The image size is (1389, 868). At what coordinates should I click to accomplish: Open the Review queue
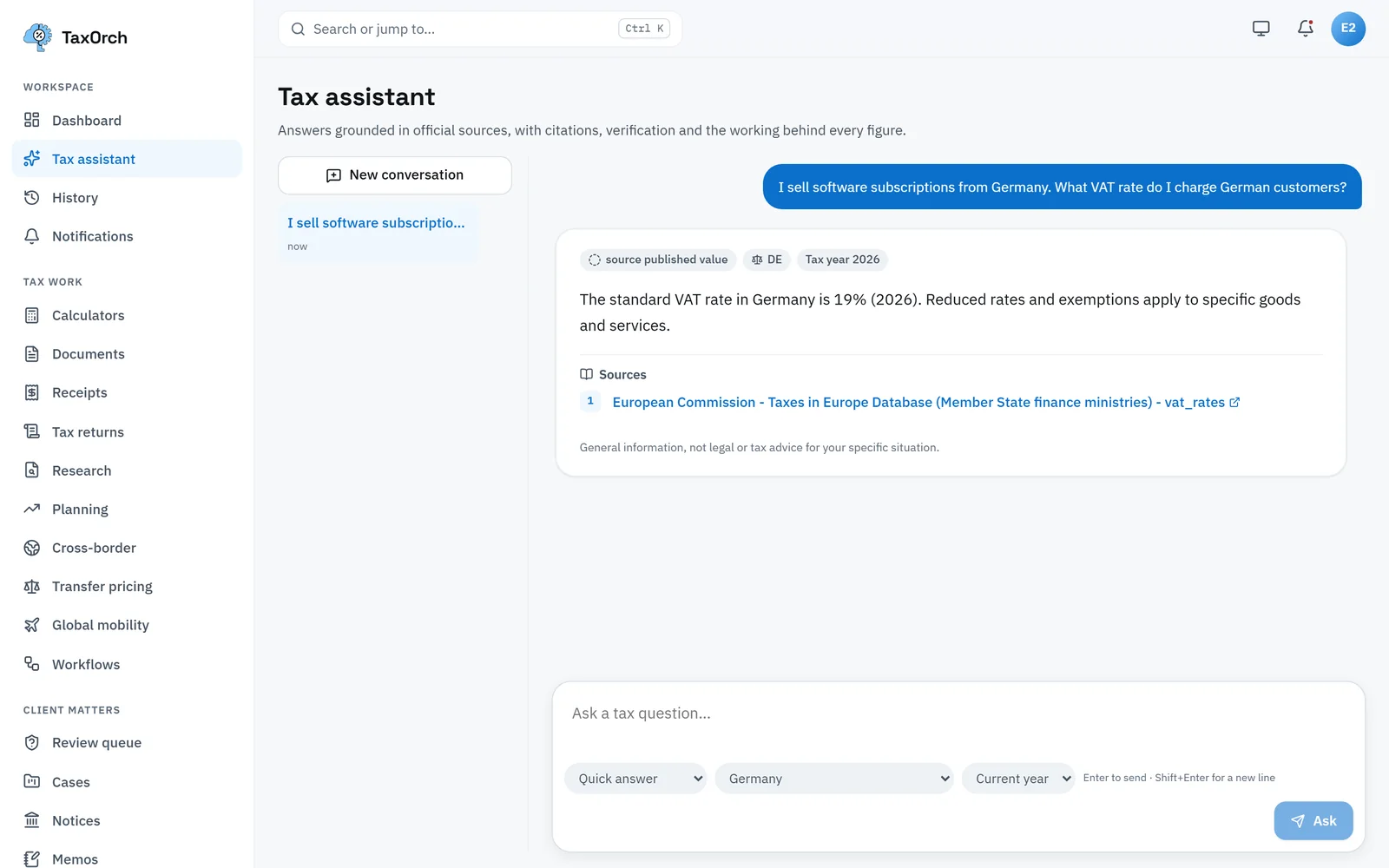point(127,743)
